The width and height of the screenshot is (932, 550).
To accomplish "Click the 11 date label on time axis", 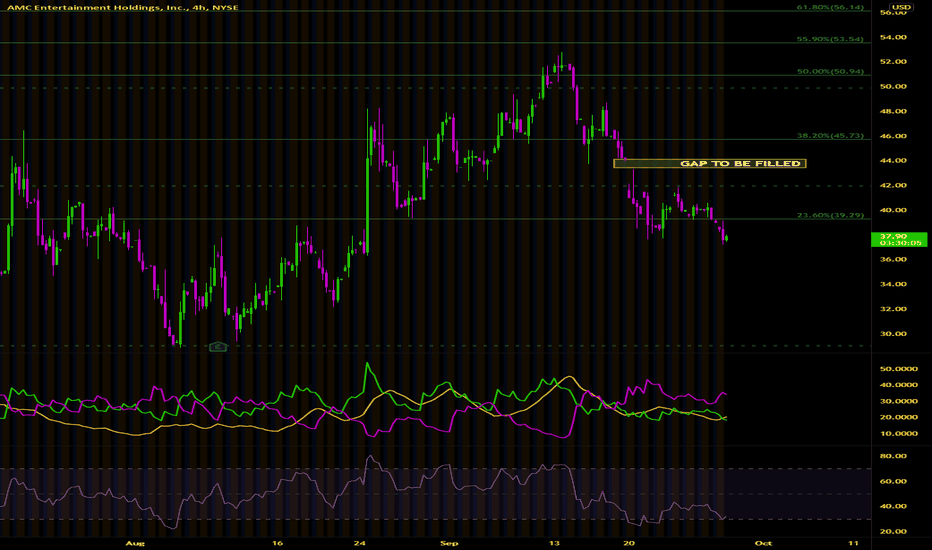I will tap(854, 543).
